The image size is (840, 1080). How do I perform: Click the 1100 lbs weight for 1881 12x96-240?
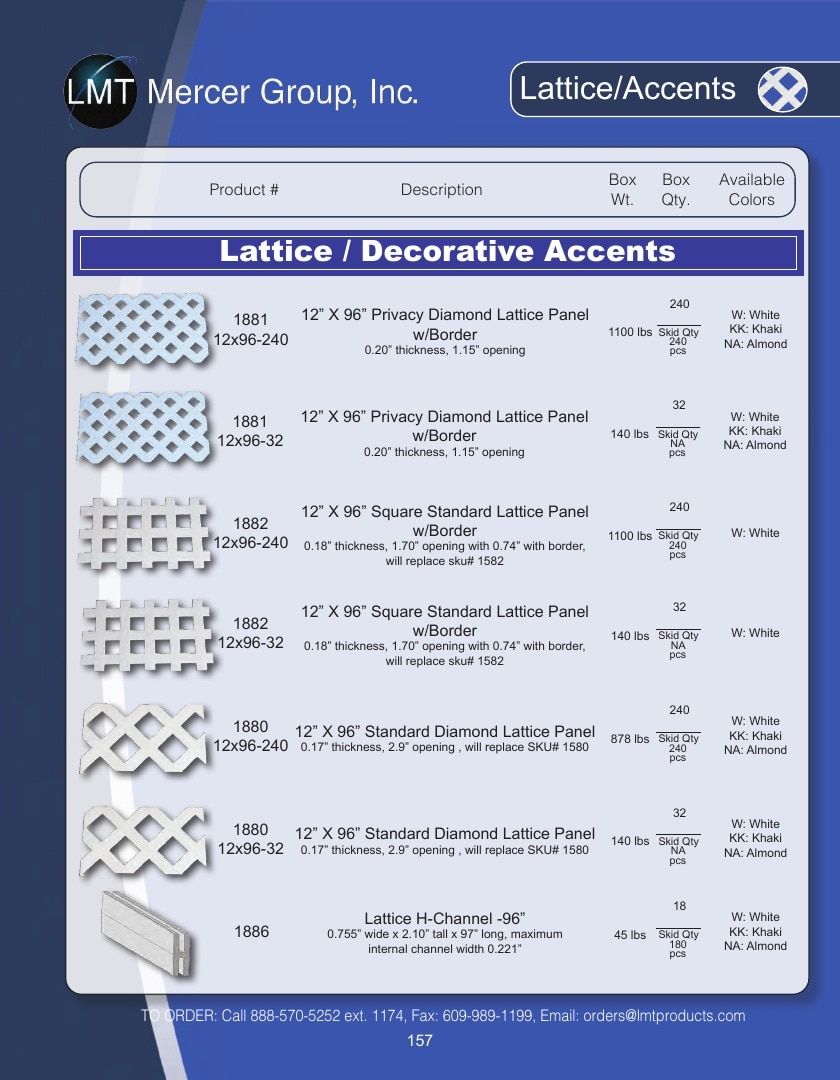(629, 332)
